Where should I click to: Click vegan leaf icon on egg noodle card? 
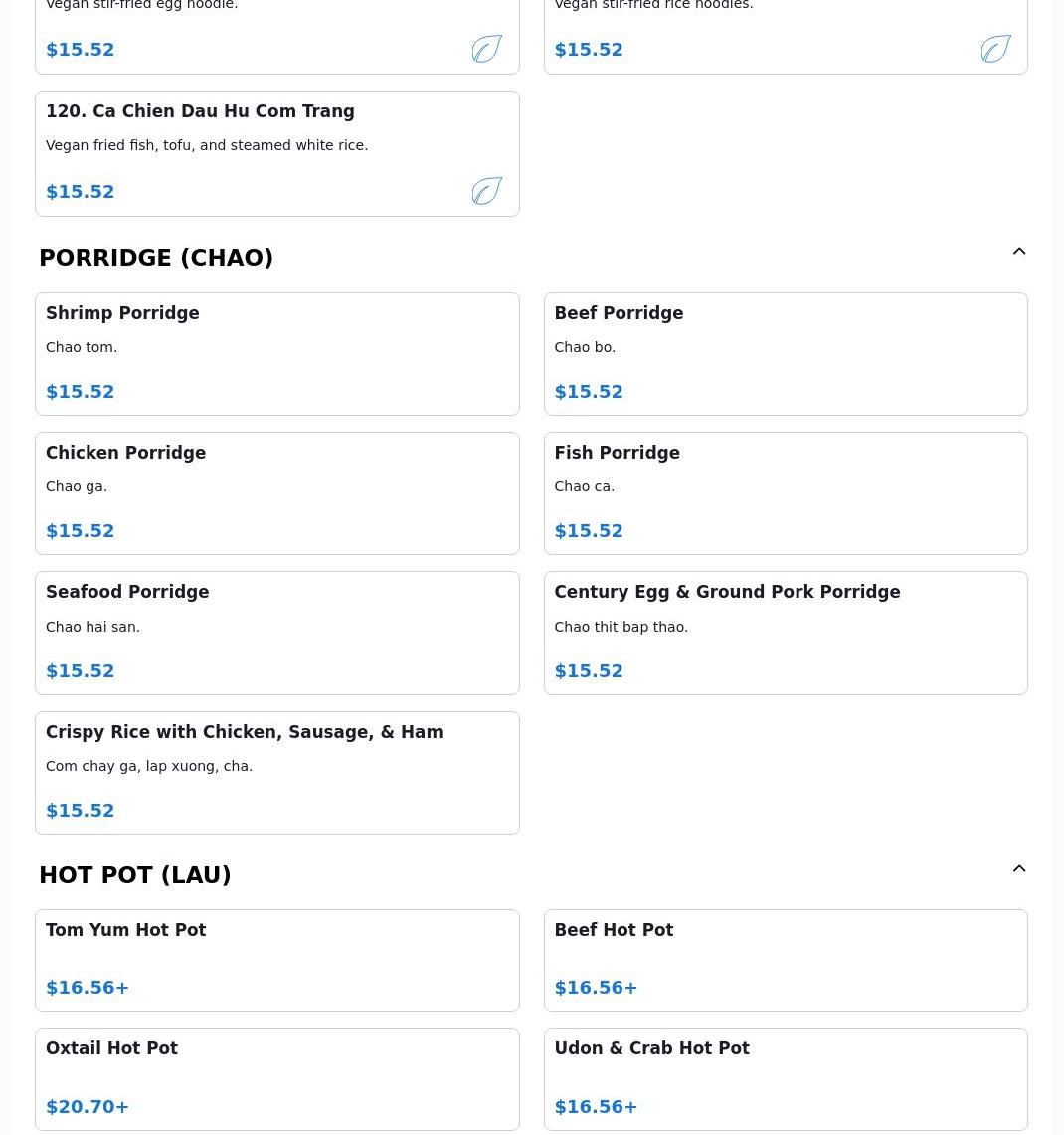[x=486, y=49]
